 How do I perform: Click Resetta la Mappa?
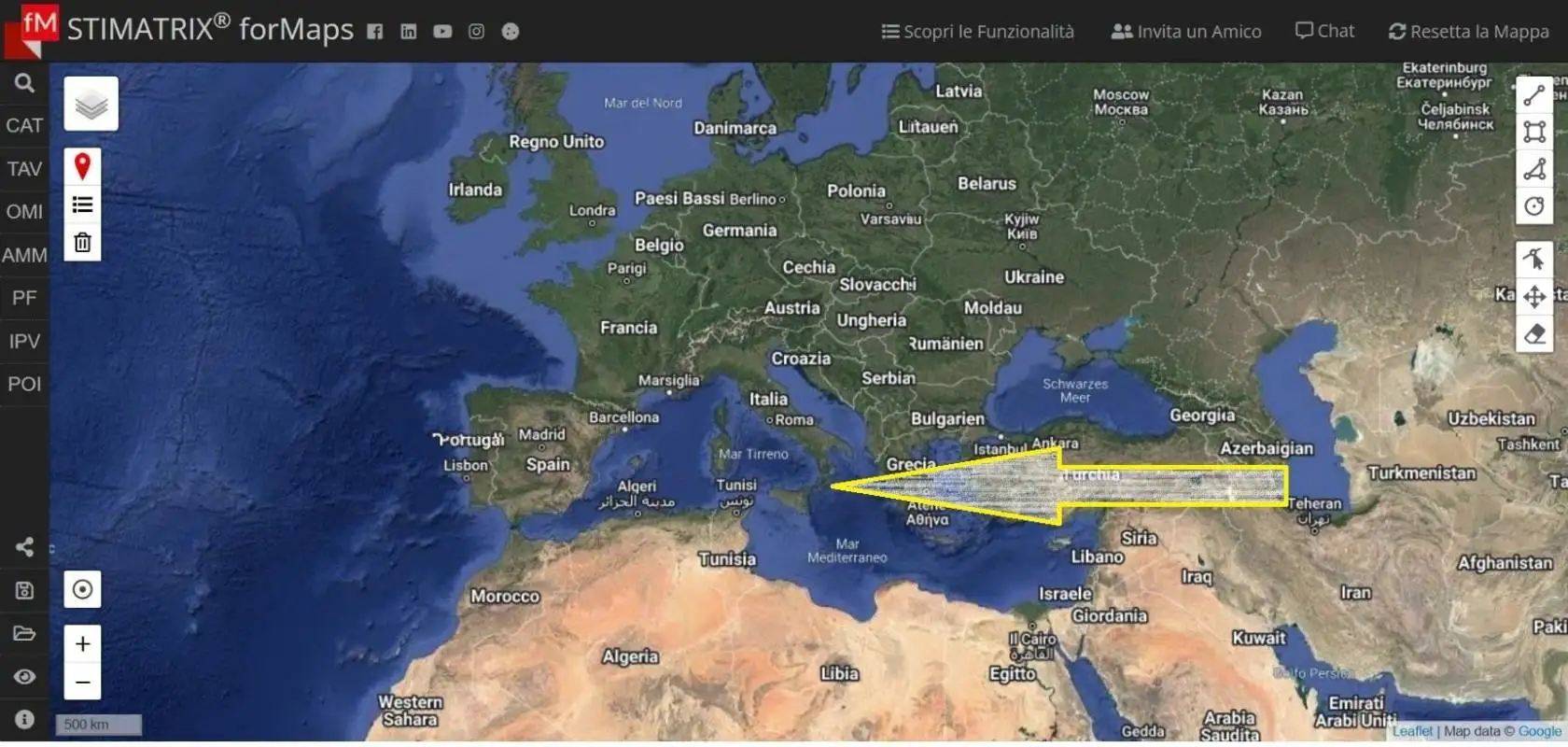point(1468,32)
